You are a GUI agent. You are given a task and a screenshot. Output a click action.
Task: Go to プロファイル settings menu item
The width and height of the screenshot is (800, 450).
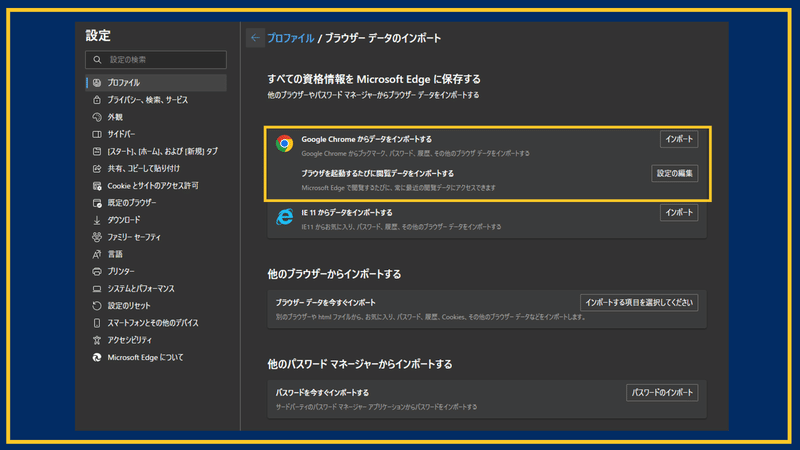156,83
